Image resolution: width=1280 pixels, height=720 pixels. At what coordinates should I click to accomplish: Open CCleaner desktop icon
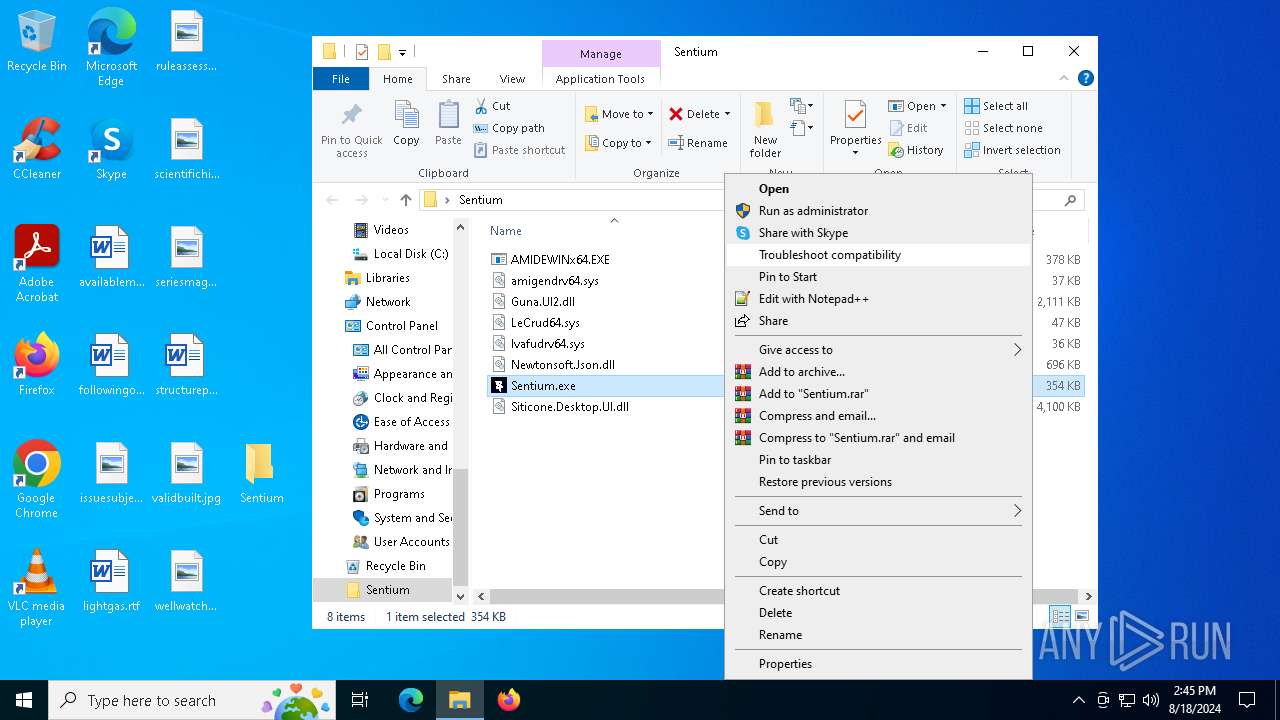click(x=37, y=149)
